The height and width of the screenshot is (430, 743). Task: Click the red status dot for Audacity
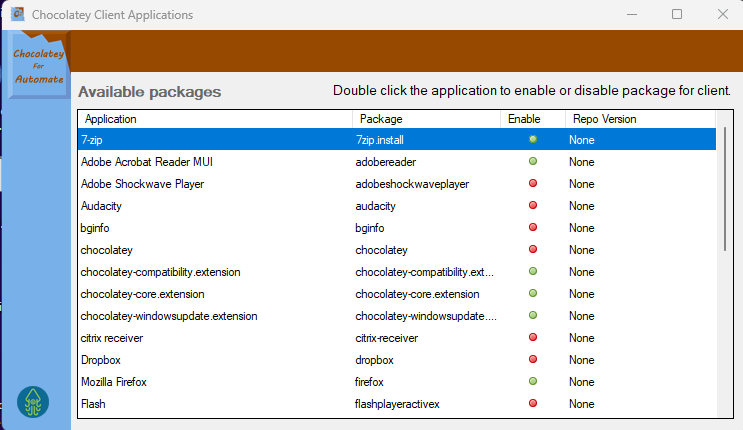533,205
